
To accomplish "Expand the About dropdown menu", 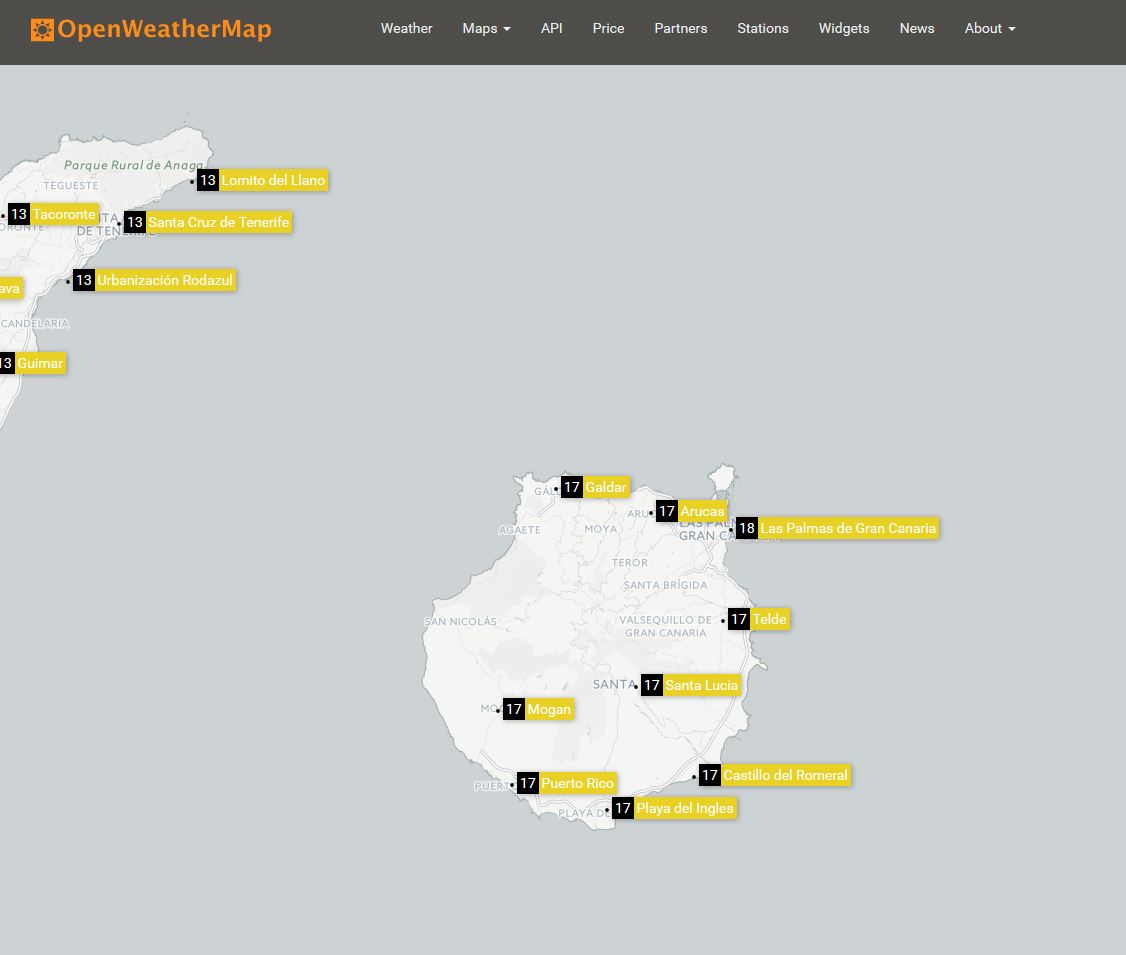I will [x=989, y=28].
